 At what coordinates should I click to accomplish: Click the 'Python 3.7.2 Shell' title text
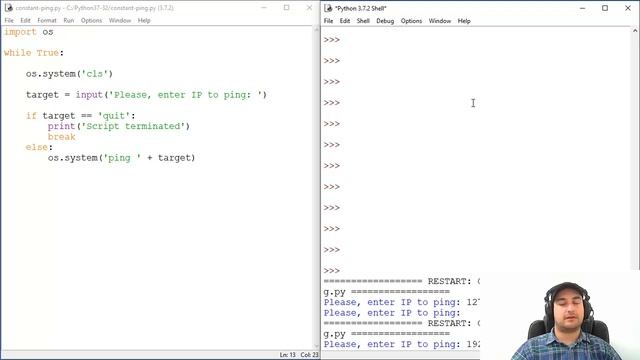click(x=360, y=8)
